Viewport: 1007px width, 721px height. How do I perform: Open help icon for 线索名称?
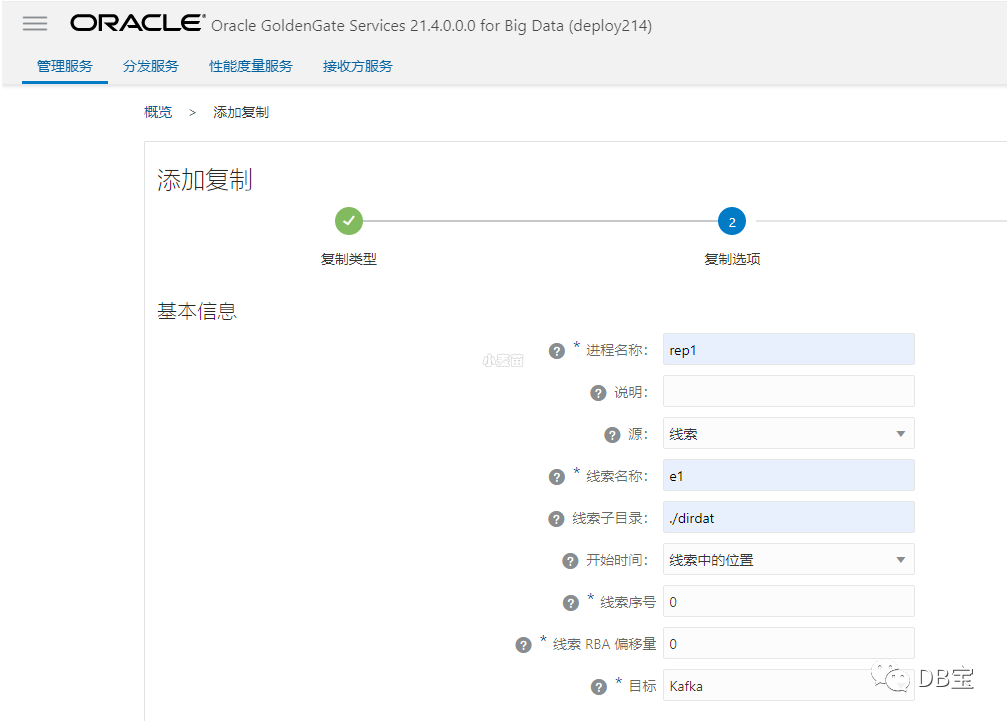pyautogui.click(x=557, y=476)
